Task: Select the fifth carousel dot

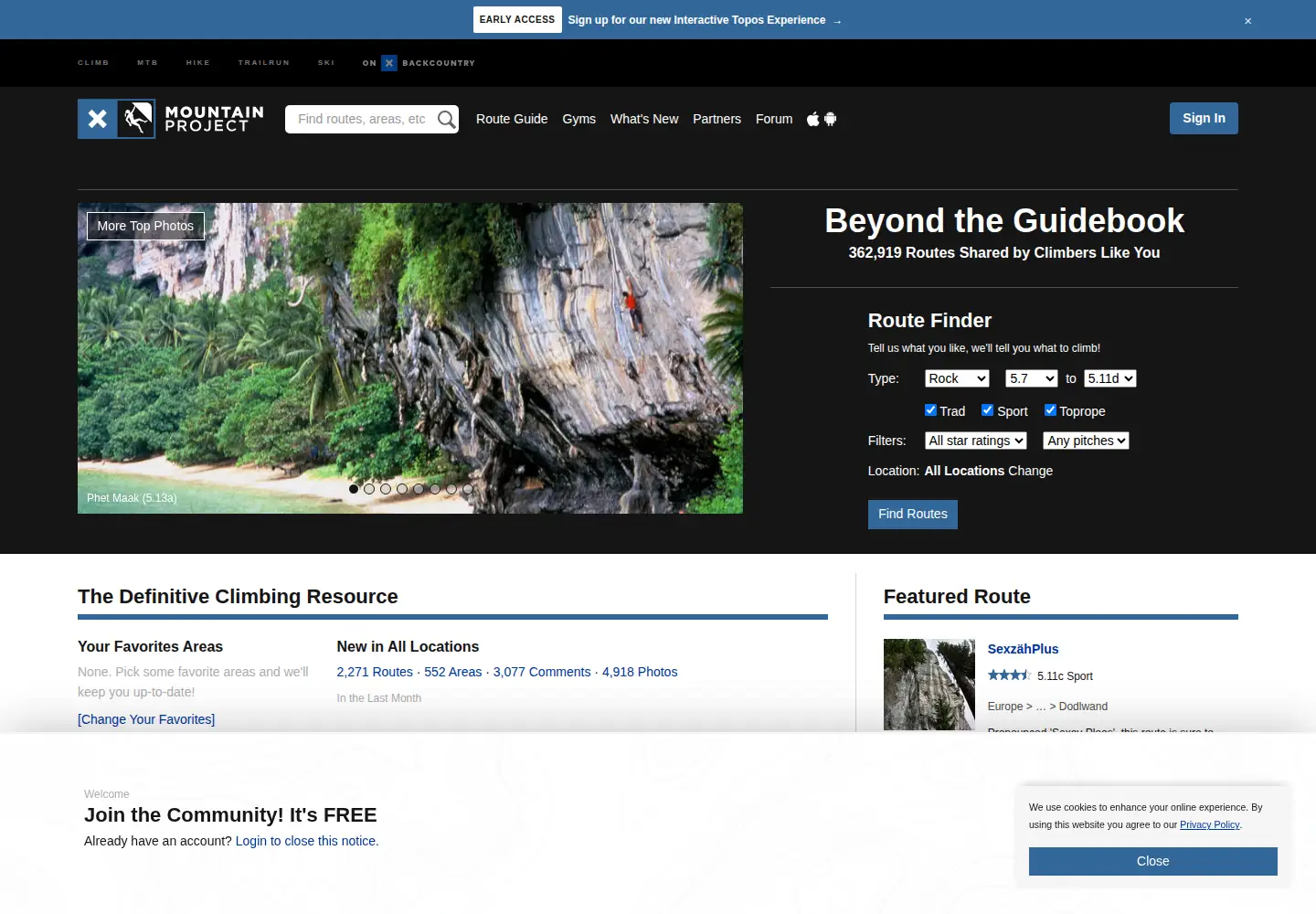Action: click(x=419, y=489)
